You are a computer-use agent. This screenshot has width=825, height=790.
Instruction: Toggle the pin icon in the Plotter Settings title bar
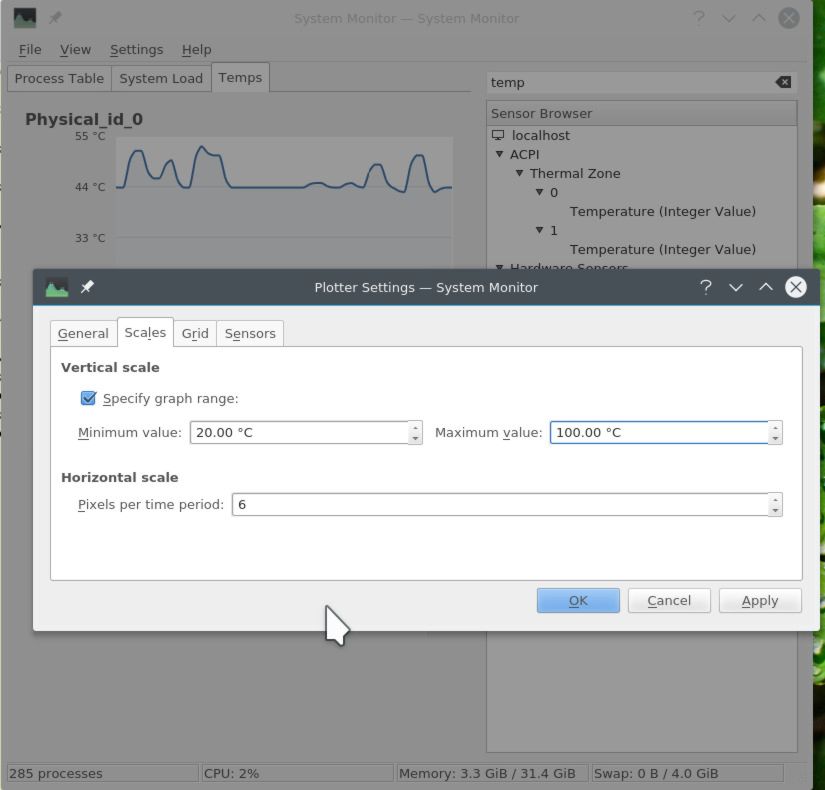[x=87, y=287]
